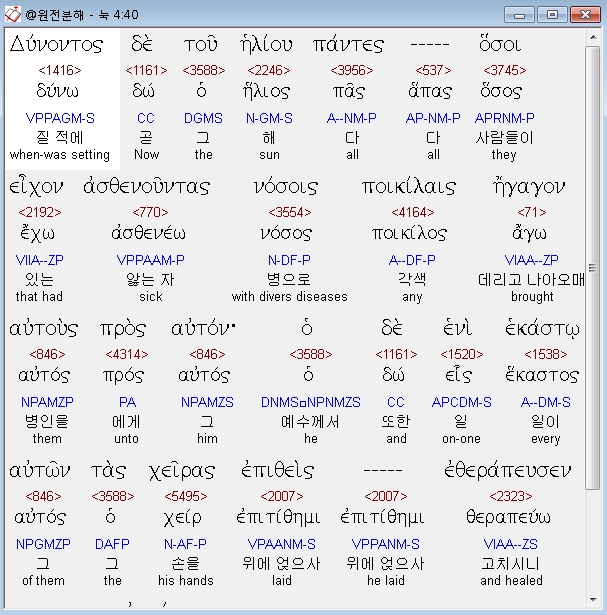
Task: Close the 원전분해 window
Action: pos(585,15)
